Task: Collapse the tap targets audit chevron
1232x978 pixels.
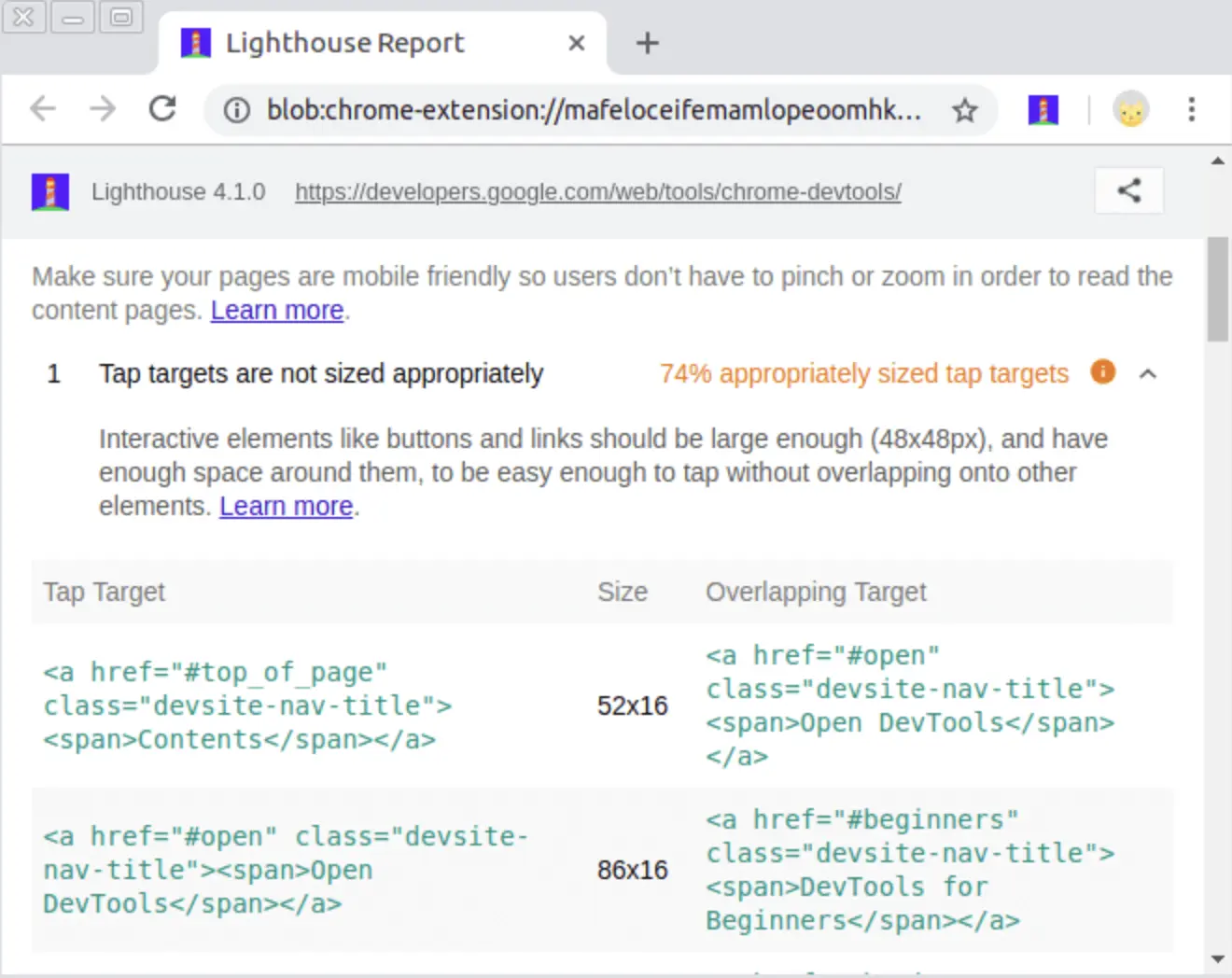Action: 1148,374
